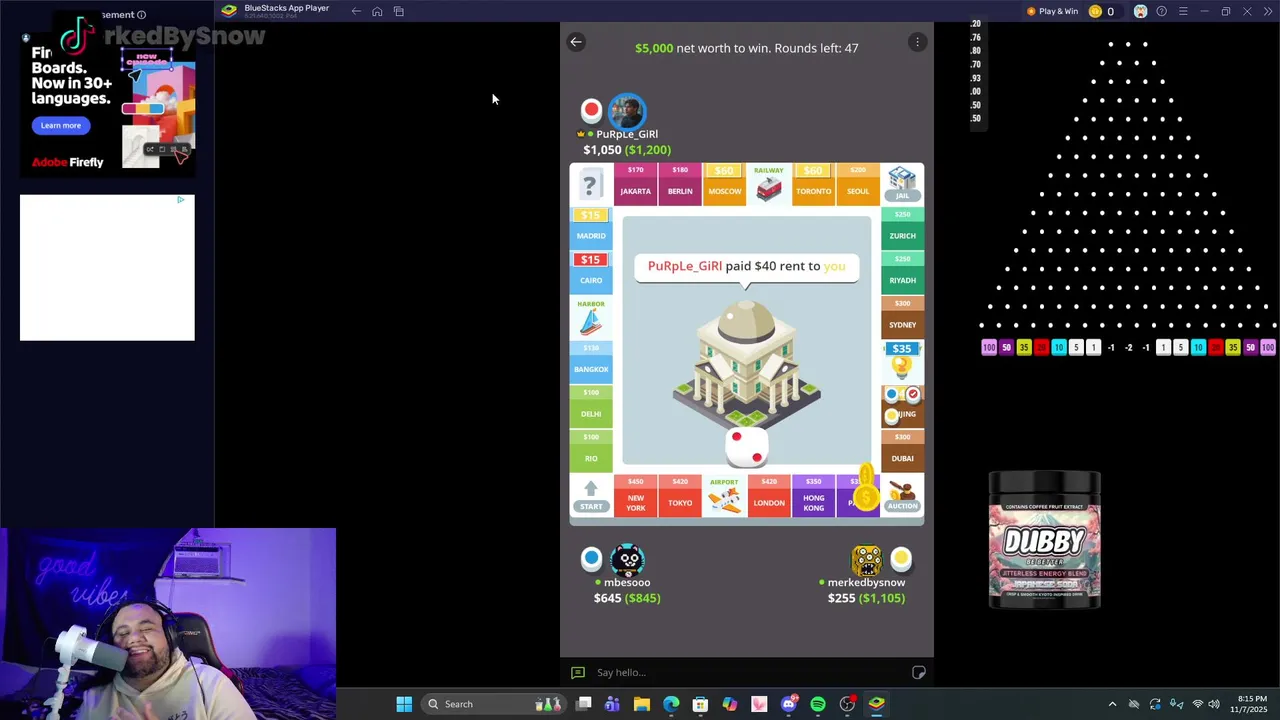The height and width of the screenshot is (720, 1280).
Task: Select the London property tile
Action: click(768, 496)
